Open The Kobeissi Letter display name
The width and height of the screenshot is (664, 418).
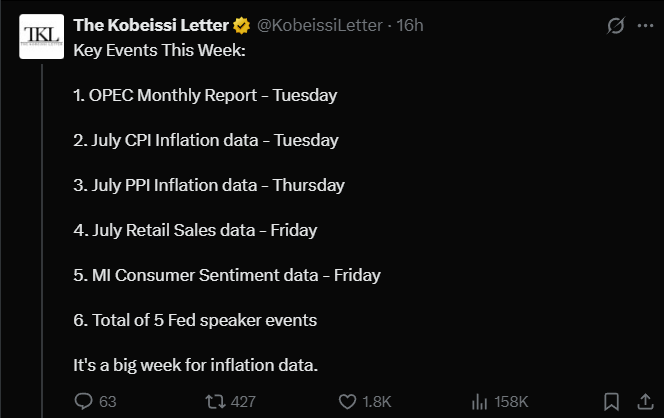point(151,25)
